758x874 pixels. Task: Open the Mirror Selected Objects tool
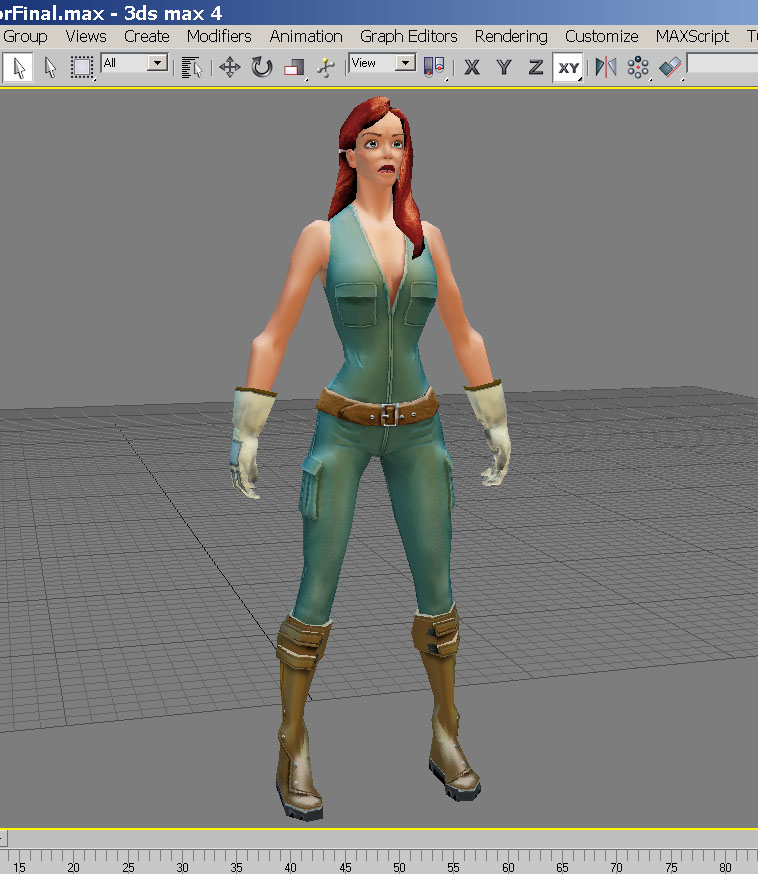pos(605,67)
